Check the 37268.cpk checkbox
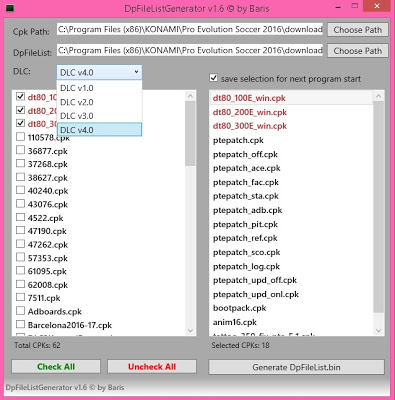 point(20,163)
